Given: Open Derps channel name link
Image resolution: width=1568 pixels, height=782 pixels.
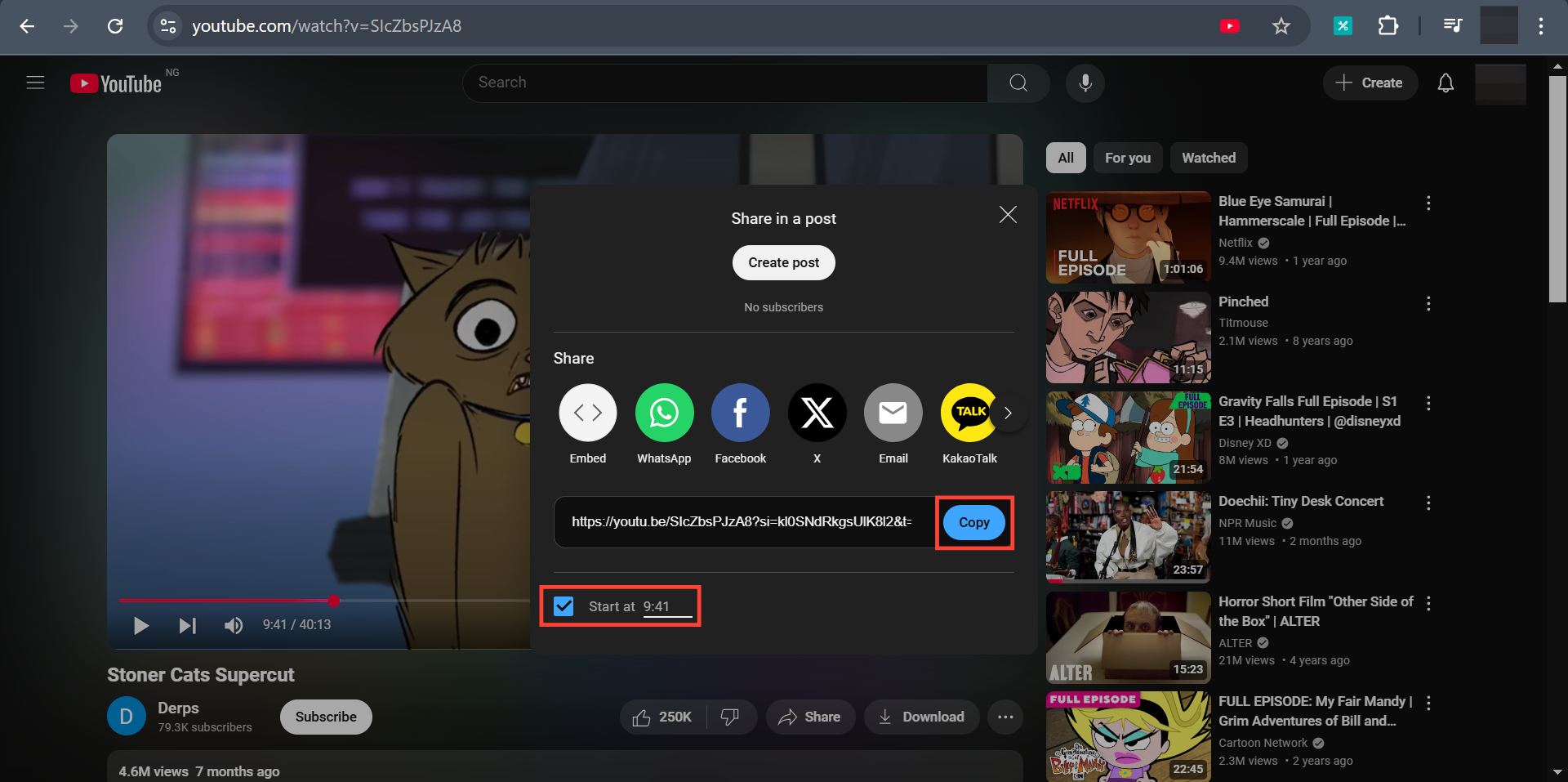Looking at the screenshot, I should coord(178,708).
